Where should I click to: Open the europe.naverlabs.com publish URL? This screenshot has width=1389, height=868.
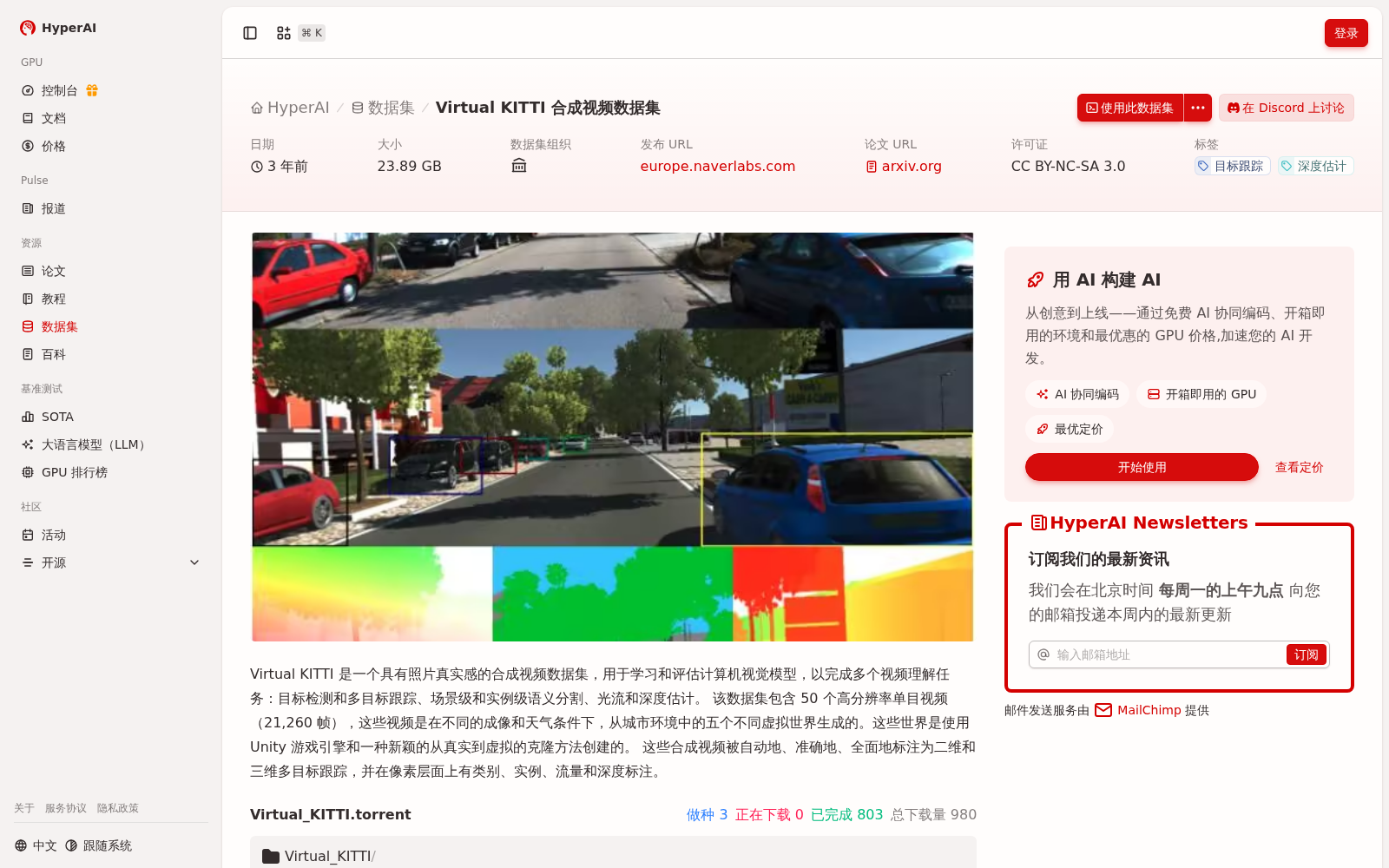coord(717,166)
